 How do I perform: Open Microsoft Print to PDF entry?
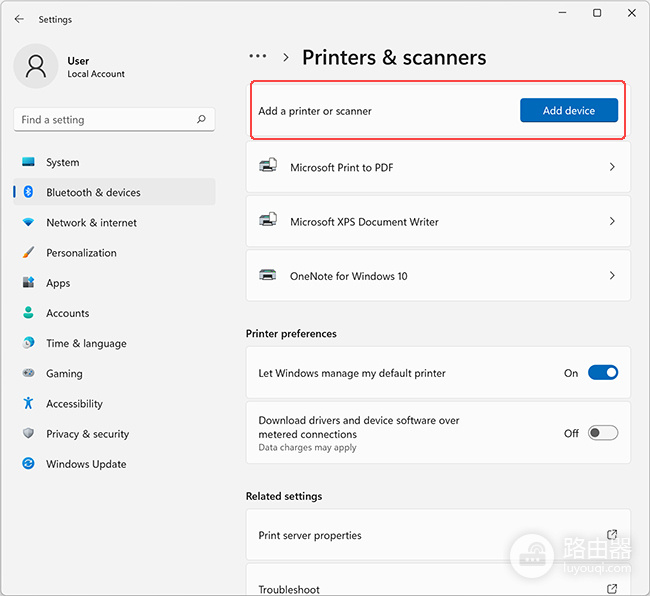point(438,167)
